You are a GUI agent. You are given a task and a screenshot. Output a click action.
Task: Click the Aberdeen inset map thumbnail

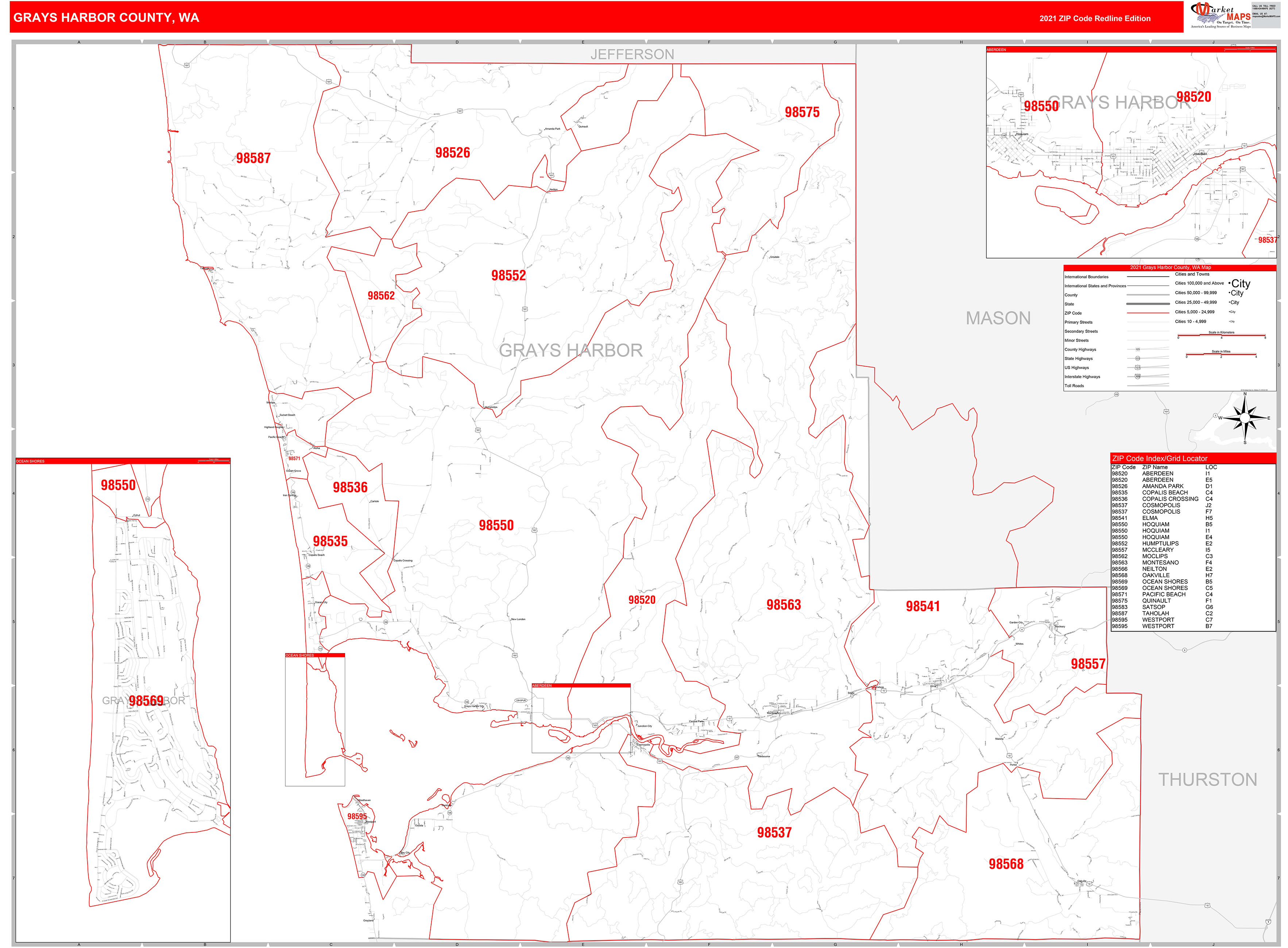1131,152
